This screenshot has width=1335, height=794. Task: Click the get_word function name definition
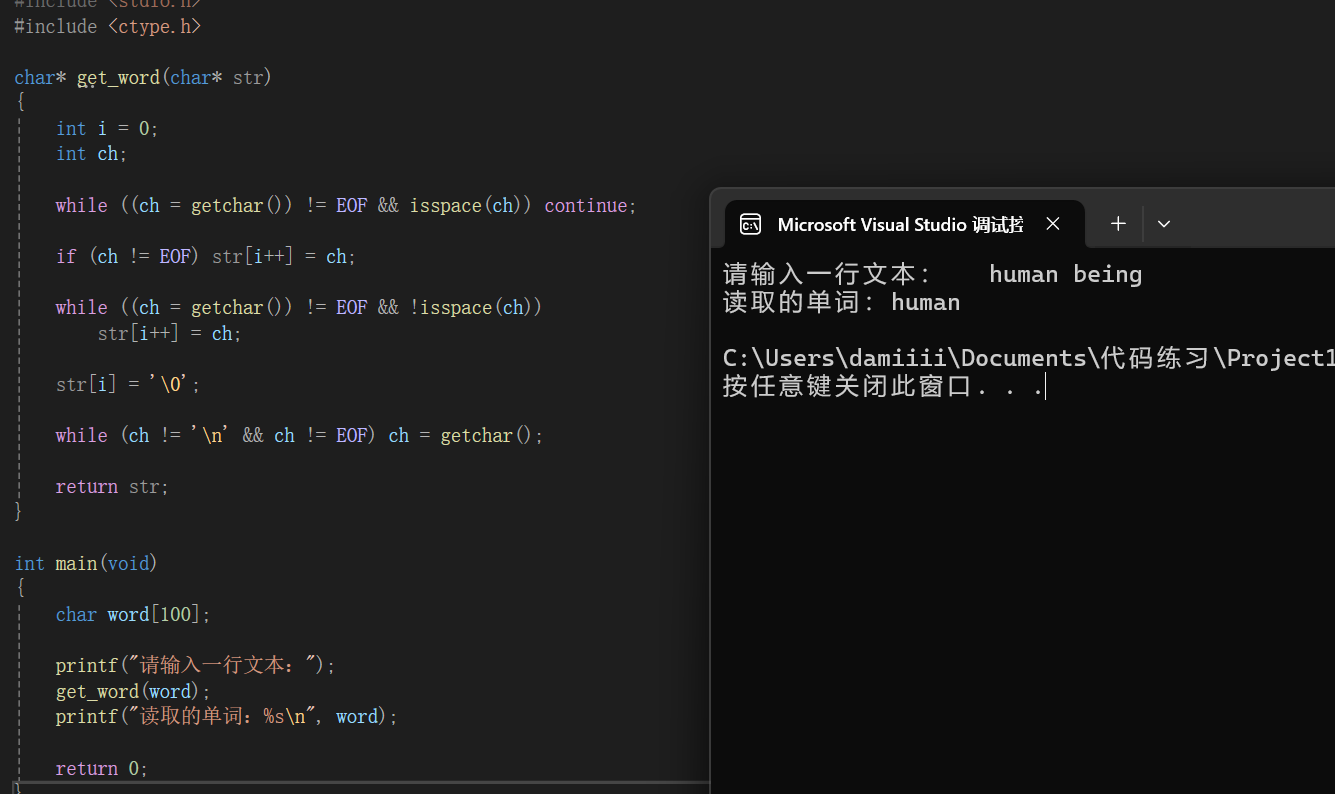(117, 77)
